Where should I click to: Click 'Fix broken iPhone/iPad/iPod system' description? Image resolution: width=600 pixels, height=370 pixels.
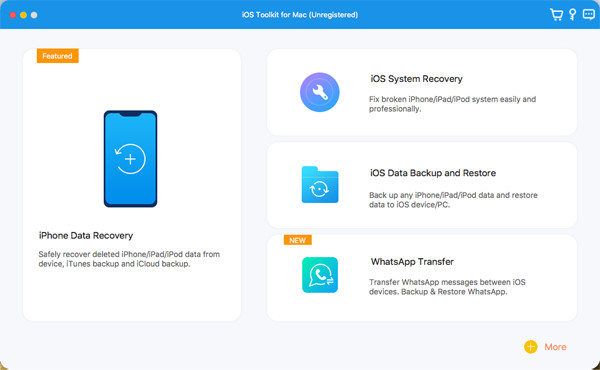[x=452, y=104]
